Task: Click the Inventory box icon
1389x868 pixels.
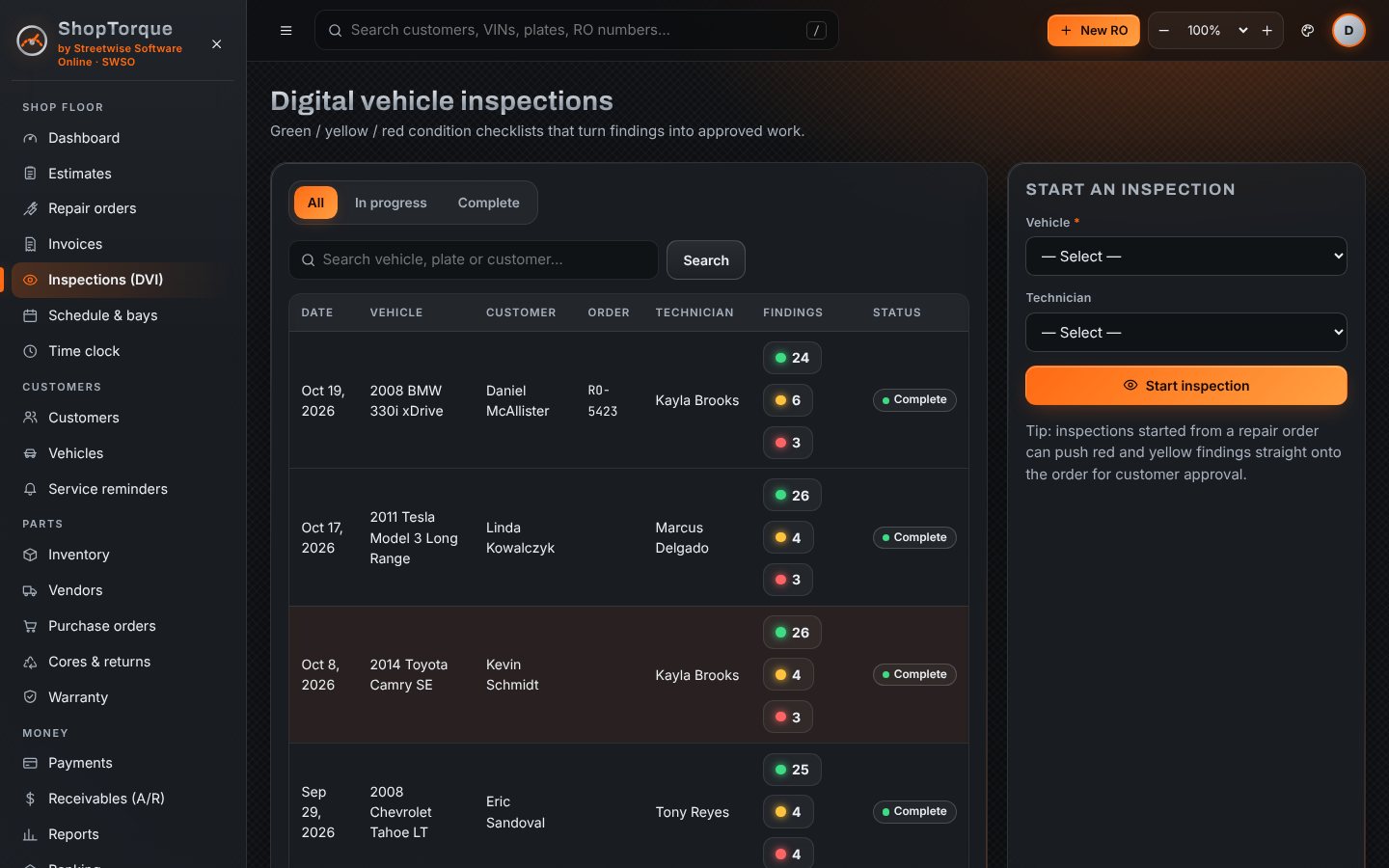Action: click(x=30, y=555)
